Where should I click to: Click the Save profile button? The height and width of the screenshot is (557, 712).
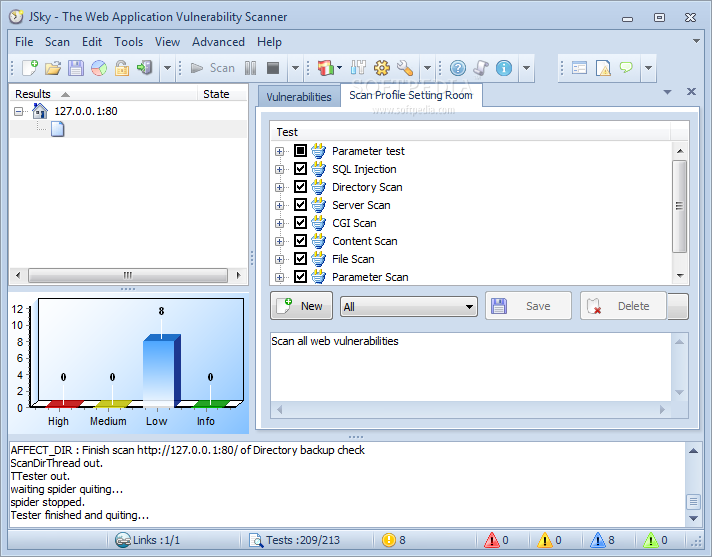528,306
